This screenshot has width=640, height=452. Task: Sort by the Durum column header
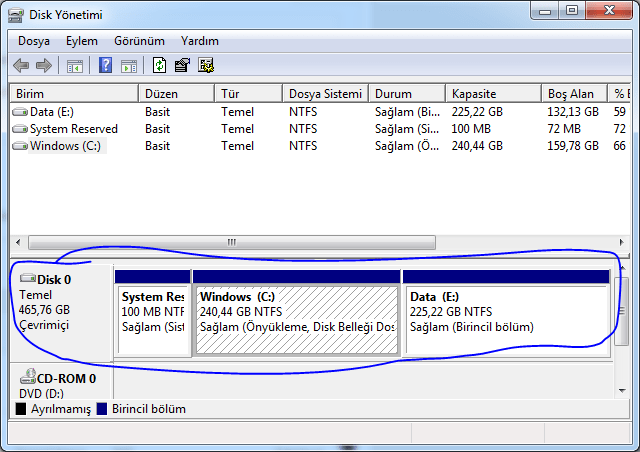click(407, 94)
